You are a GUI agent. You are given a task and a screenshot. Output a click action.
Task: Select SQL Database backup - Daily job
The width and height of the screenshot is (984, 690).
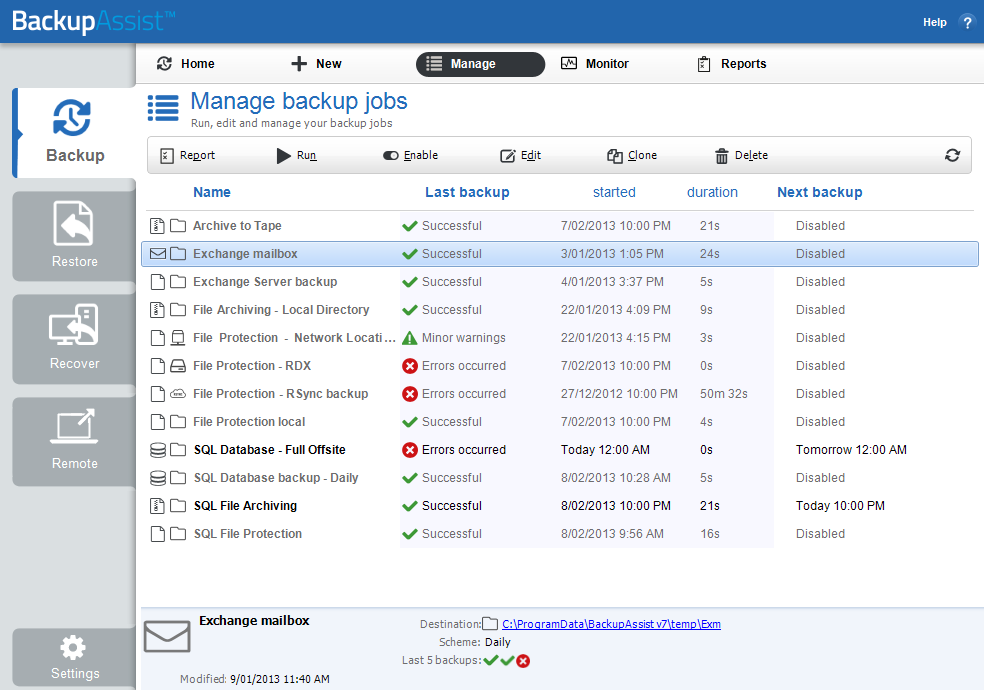(560, 478)
